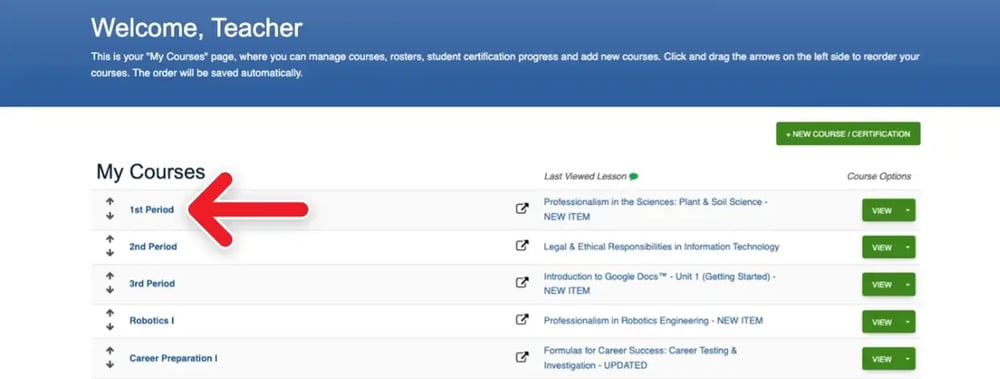Open Professionalism in Robotics Engineering lesson
Image resolution: width=1000 pixels, height=379 pixels.
pyautogui.click(x=653, y=320)
